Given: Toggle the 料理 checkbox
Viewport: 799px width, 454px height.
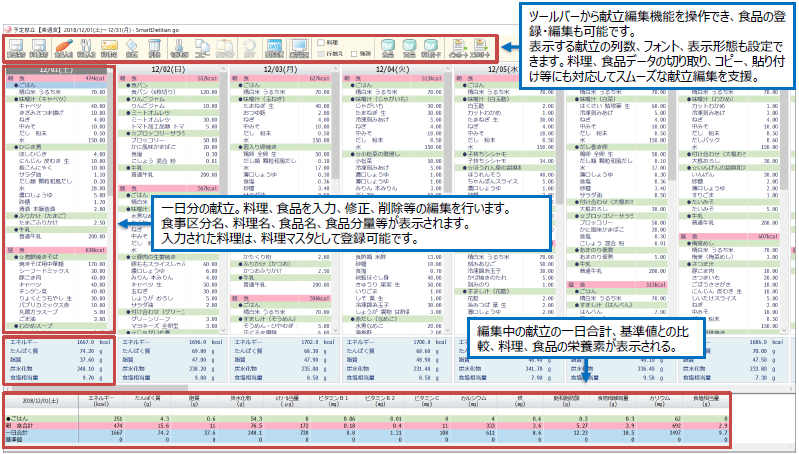Looking at the screenshot, I should click(x=321, y=42).
